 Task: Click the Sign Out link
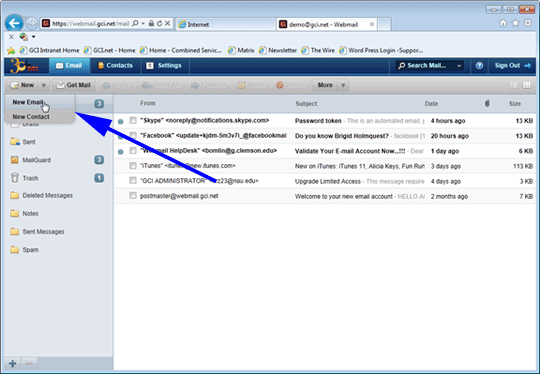pyautogui.click(x=512, y=65)
